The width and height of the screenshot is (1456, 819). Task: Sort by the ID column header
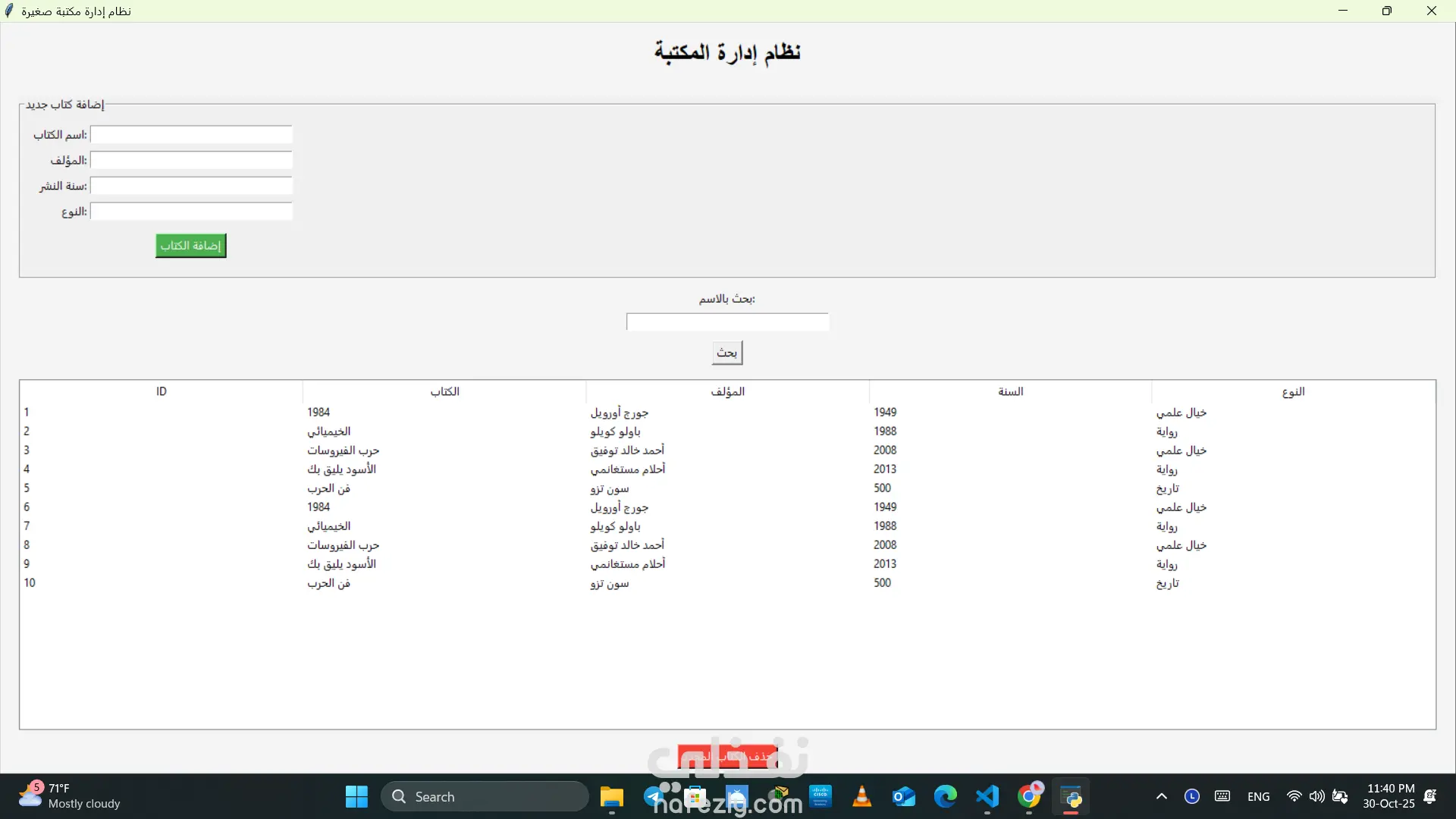161,391
